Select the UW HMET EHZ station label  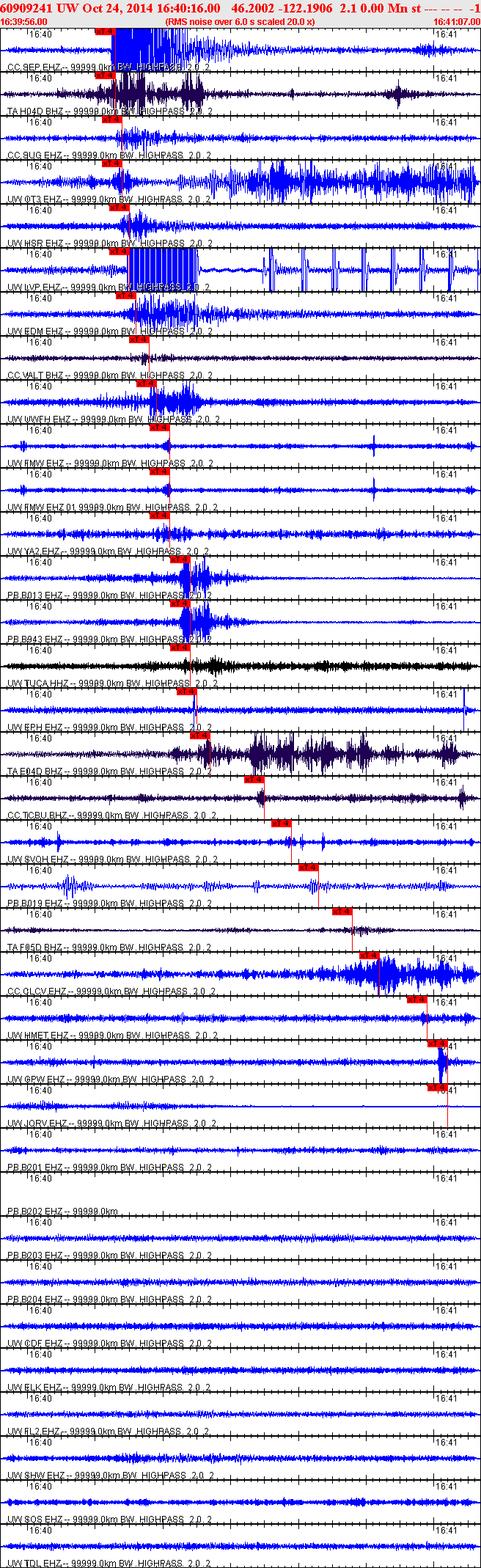(112, 1036)
